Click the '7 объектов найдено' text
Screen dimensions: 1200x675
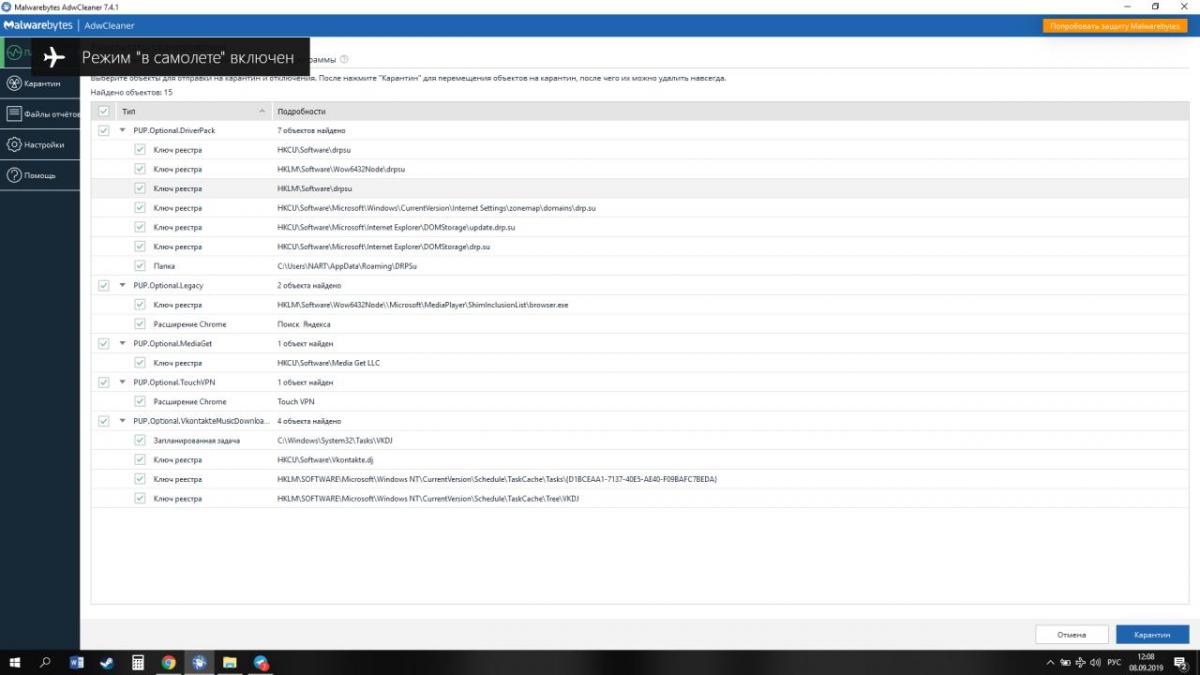click(x=311, y=130)
